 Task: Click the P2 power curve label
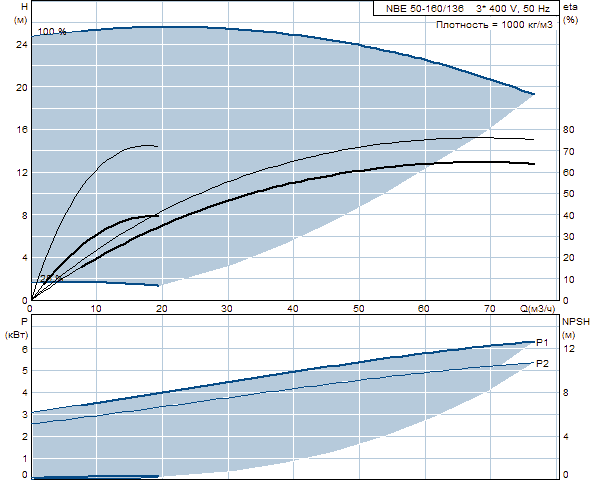pos(542,364)
